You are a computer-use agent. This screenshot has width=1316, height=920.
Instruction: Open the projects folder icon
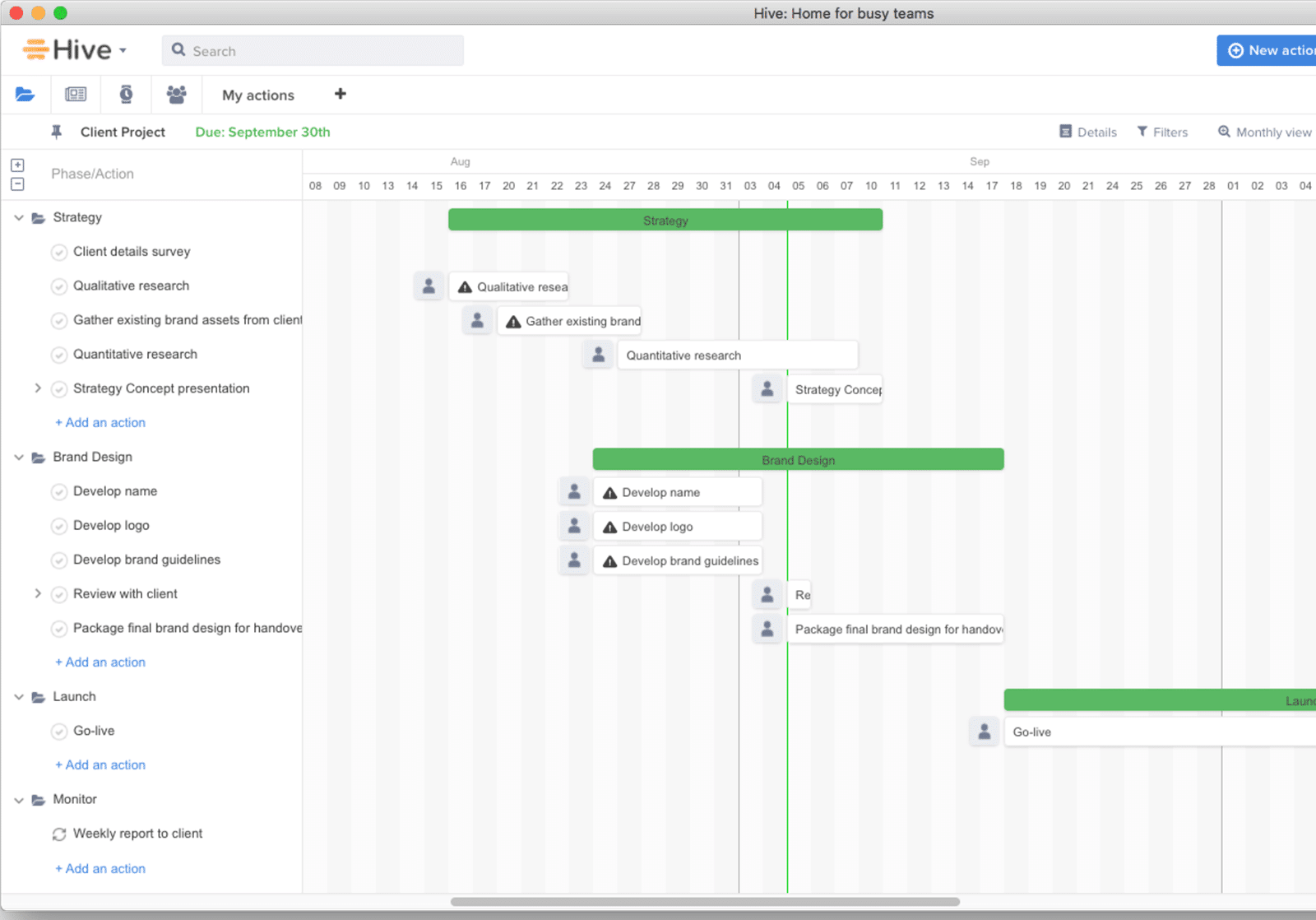25,95
